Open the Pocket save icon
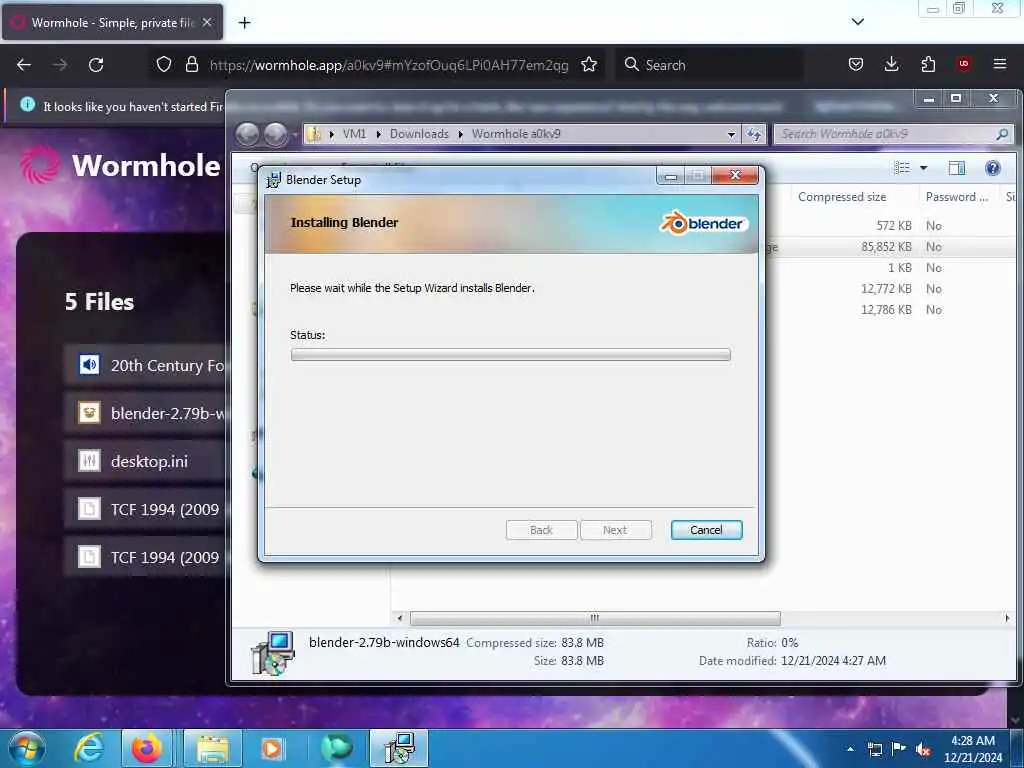The image size is (1024, 768). pos(856,64)
